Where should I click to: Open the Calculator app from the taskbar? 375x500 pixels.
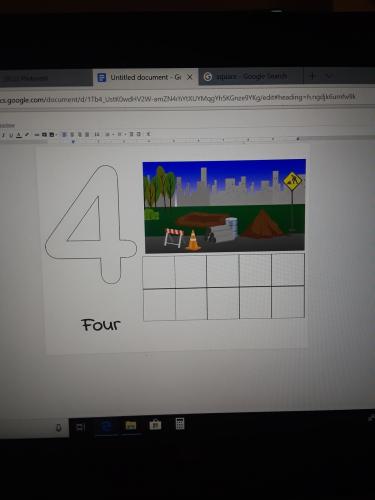click(180, 424)
